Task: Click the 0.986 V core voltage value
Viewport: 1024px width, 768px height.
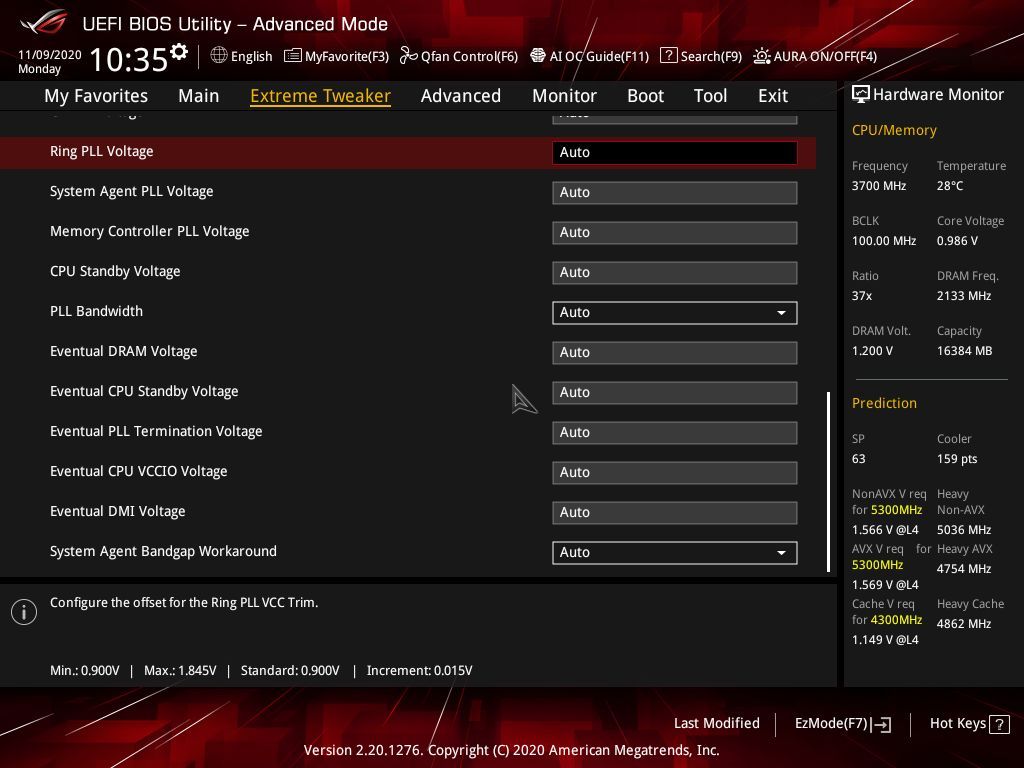Action: click(x=957, y=240)
